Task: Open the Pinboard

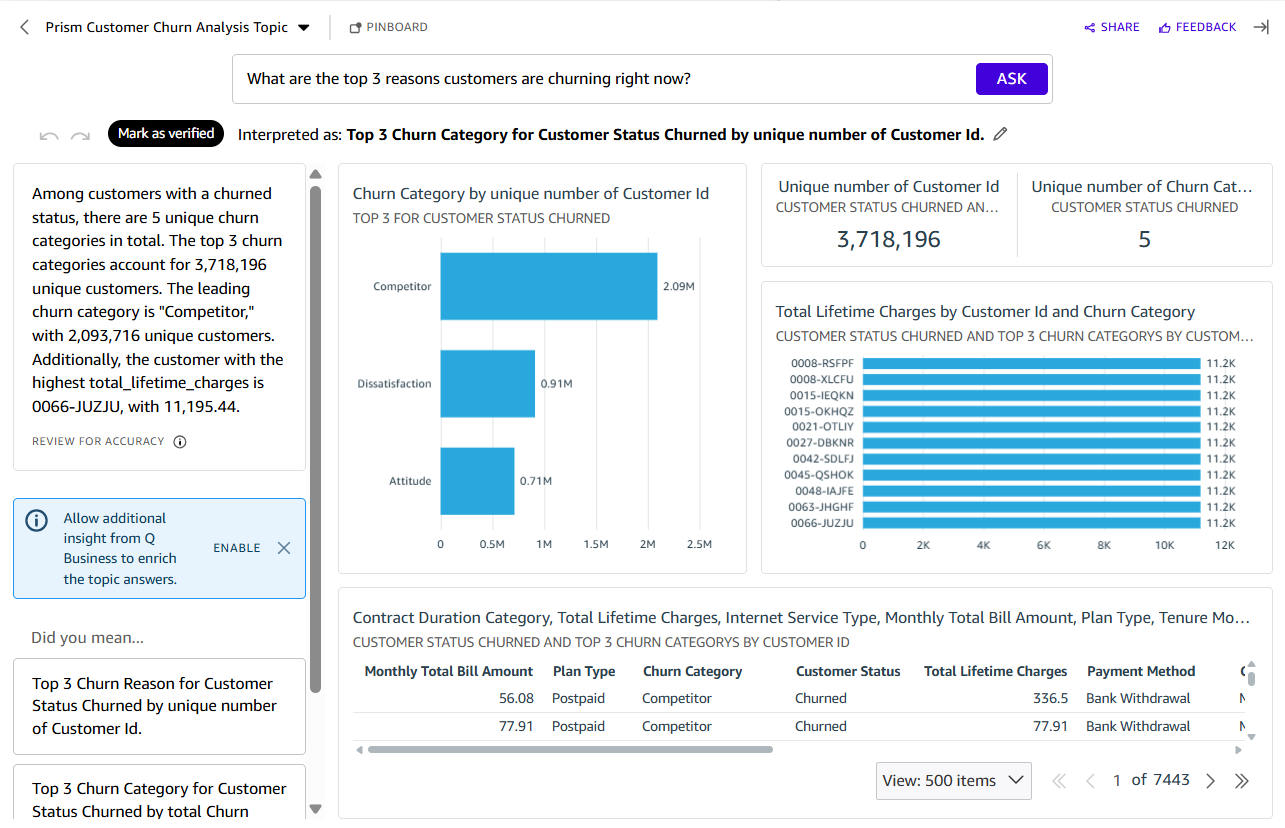Action: [x=388, y=28]
